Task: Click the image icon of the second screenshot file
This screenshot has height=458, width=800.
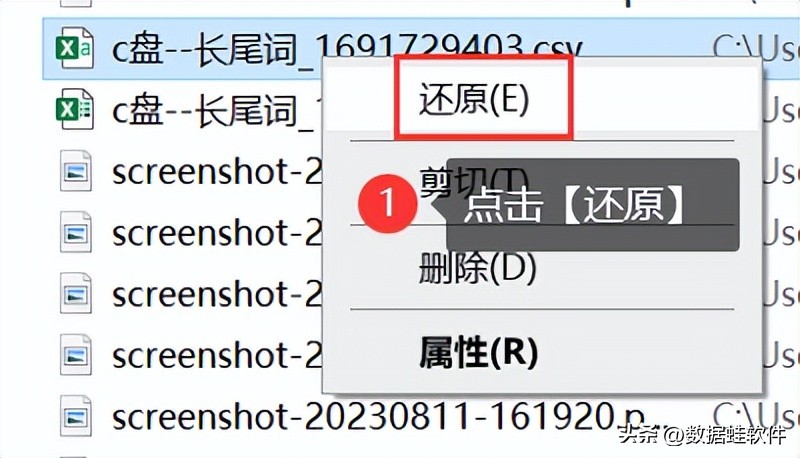Action: tap(76, 232)
